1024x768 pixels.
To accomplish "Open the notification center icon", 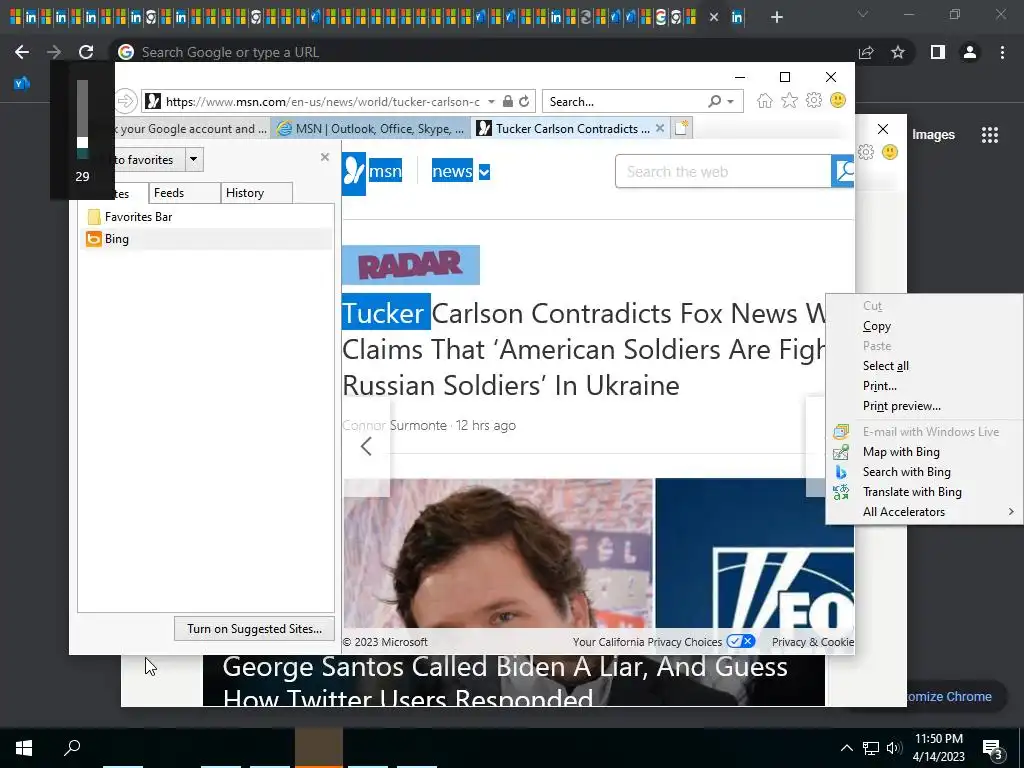I will [992, 749].
